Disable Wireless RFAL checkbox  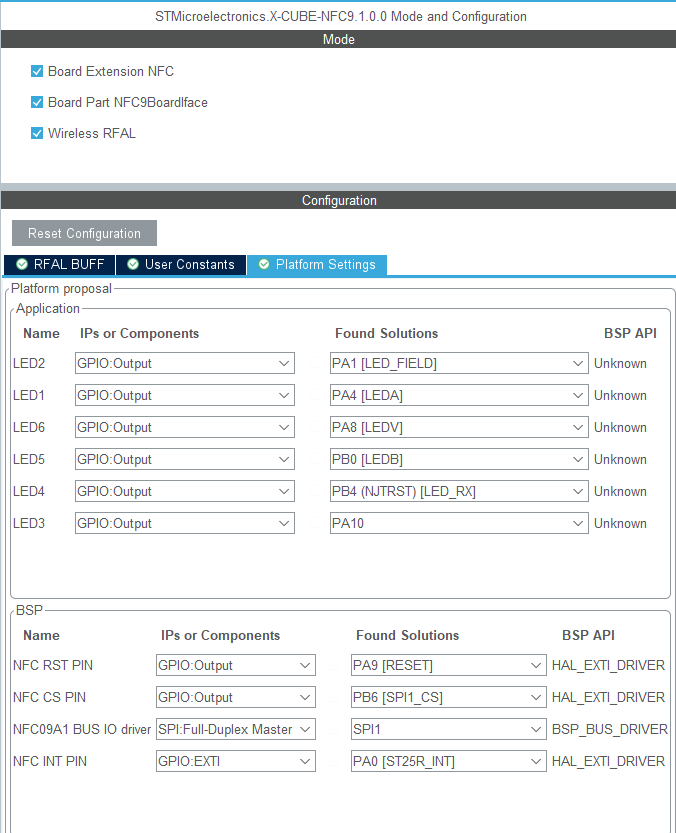click(37, 133)
